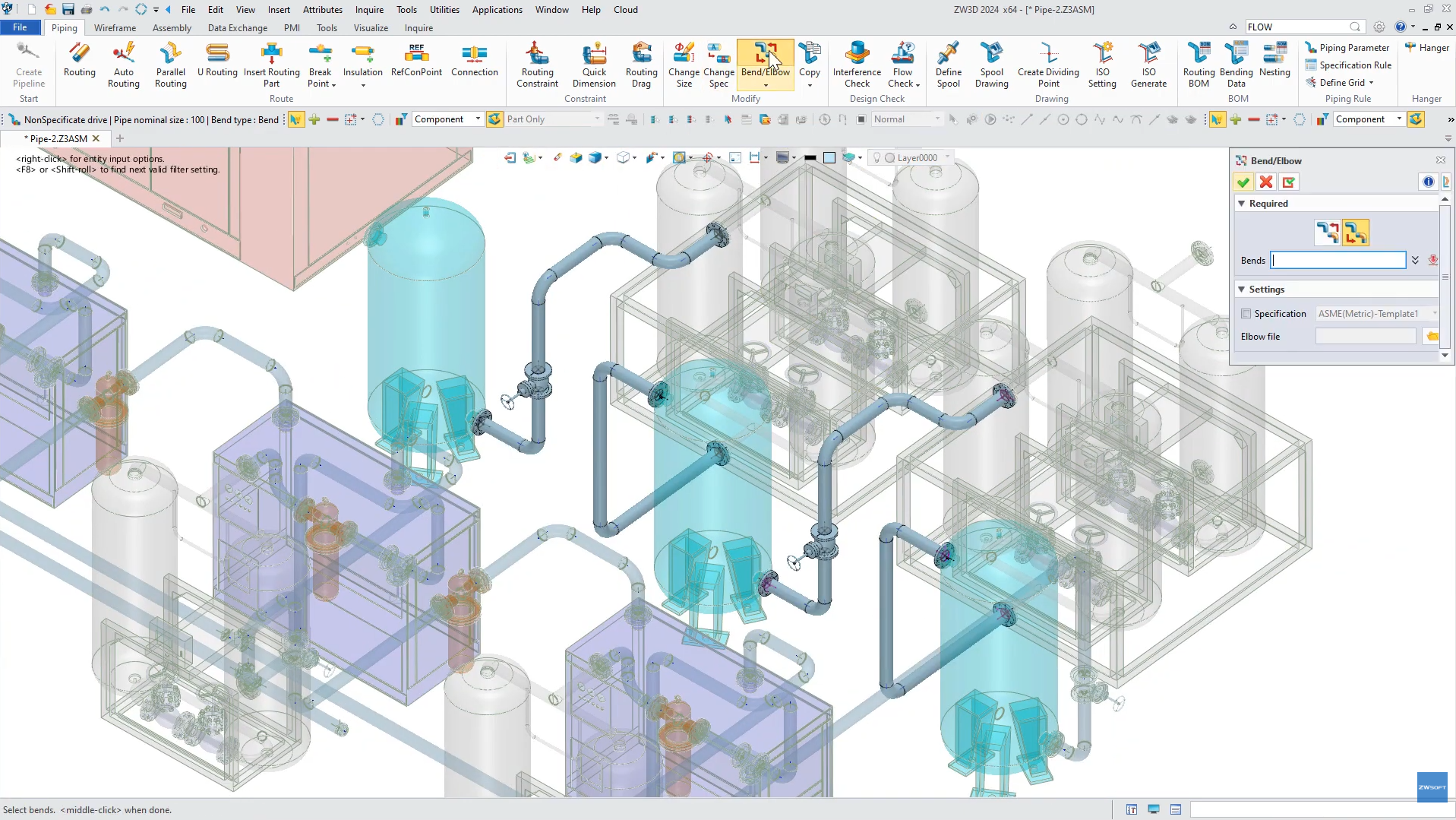This screenshot has height=820, width=1456.
Task: Toggle the second bend mode icon under Required
Action: [1356, 233]
